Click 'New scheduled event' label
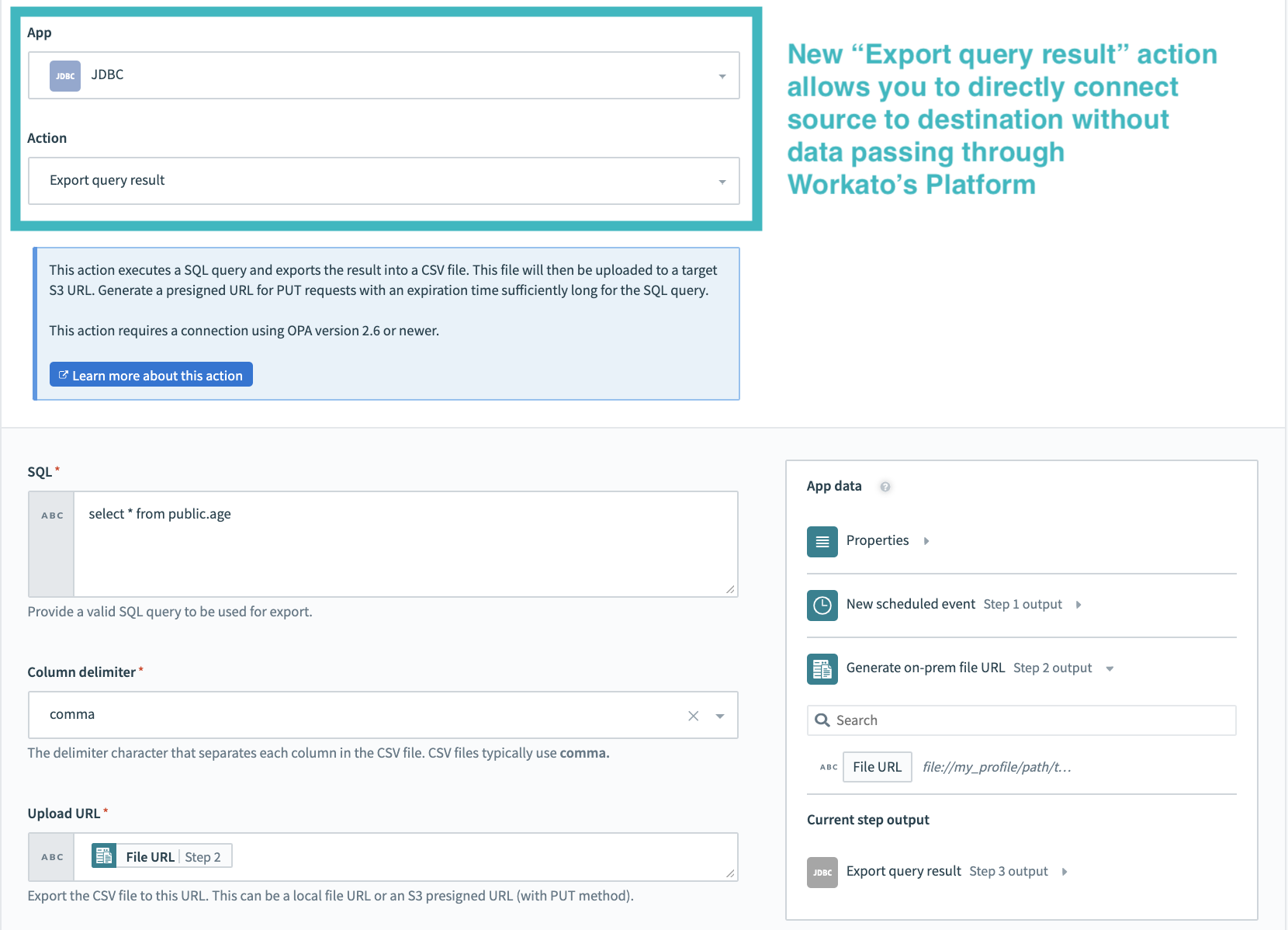 (x=911, y=604)
